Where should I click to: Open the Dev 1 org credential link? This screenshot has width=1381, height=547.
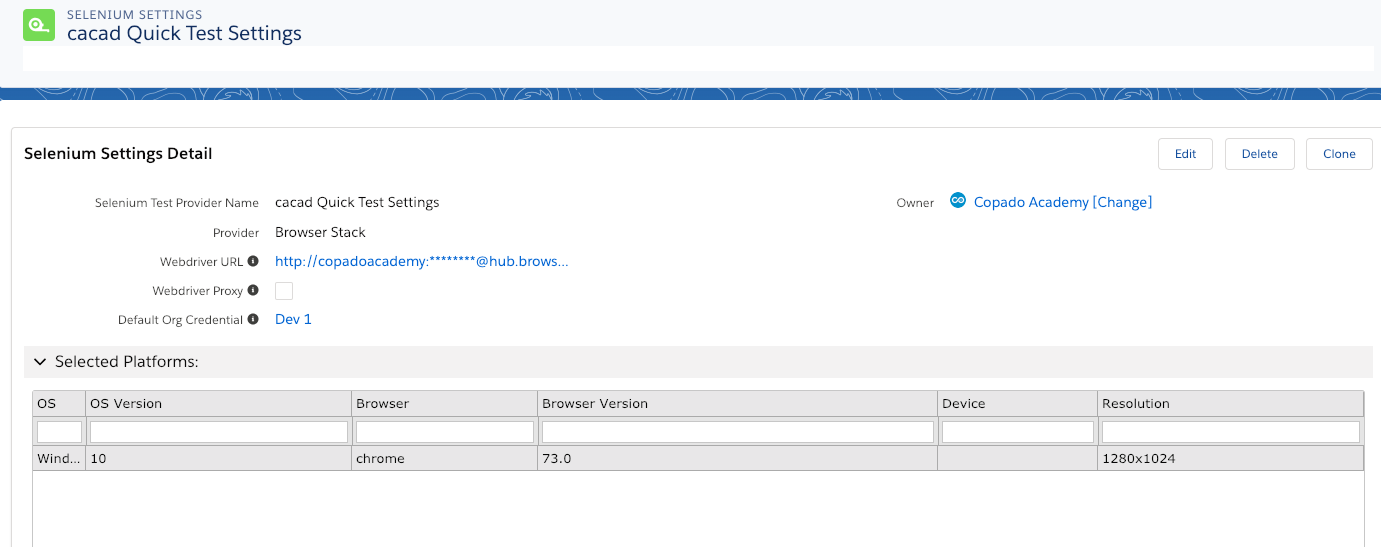click(293, 319)
